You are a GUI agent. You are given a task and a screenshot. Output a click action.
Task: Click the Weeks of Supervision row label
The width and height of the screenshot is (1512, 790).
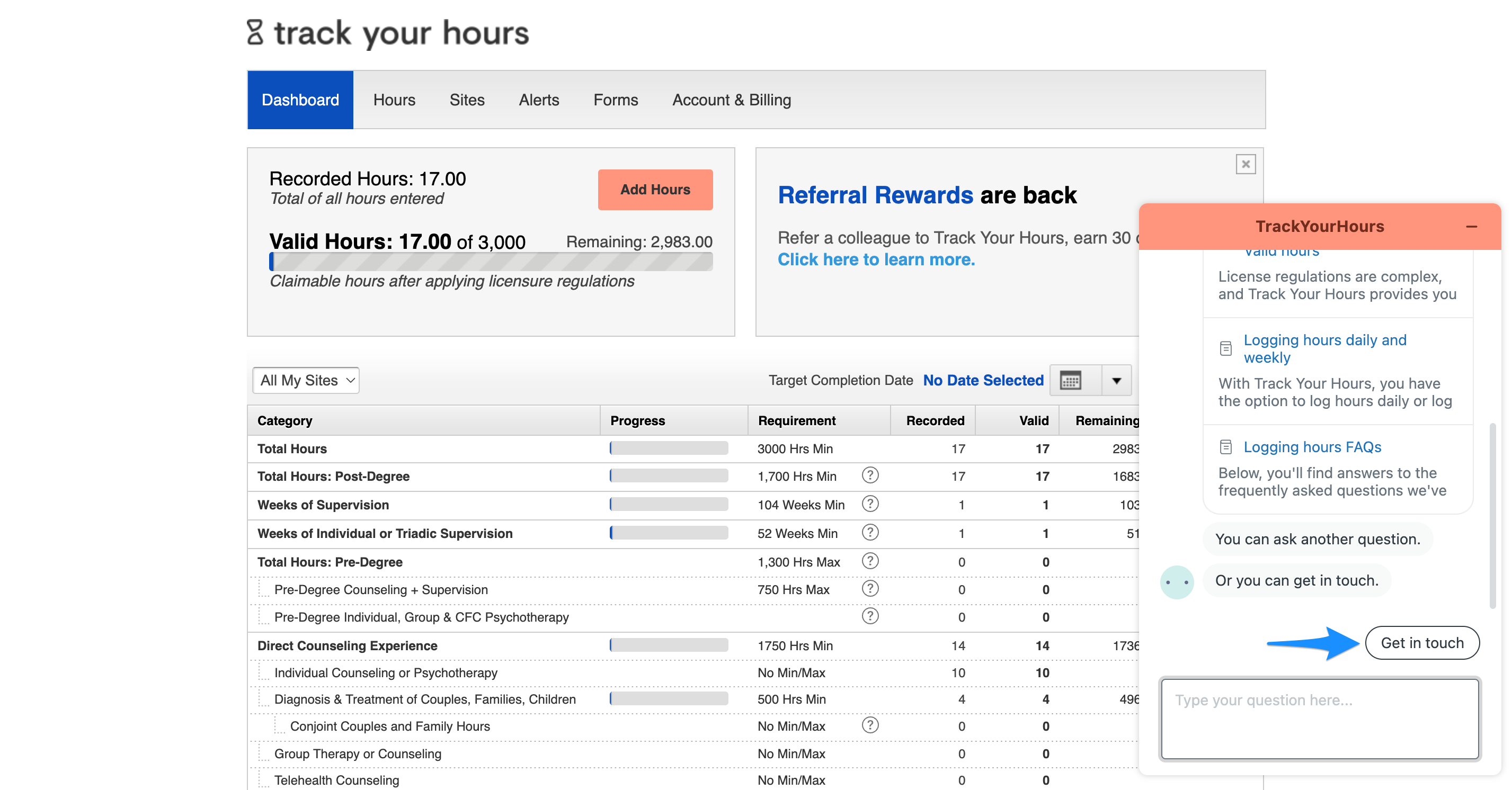[323, 505]
